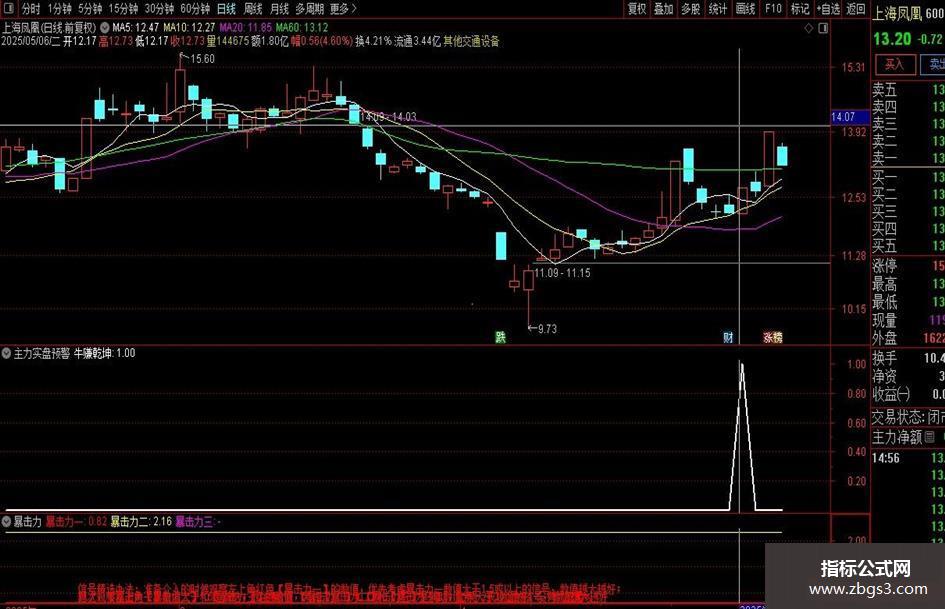Click the 其他交通设备 industry link

point(471,42)
